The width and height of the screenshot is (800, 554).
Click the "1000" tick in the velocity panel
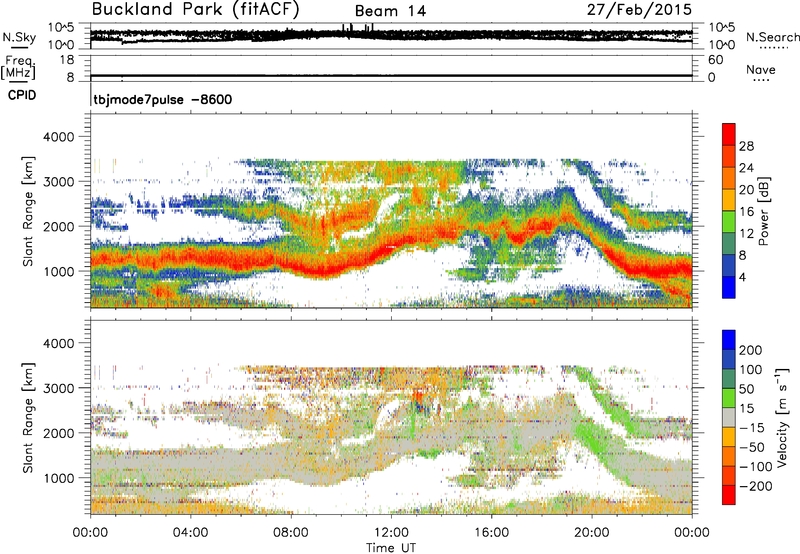pyautogui.click(x=58, y=478)
